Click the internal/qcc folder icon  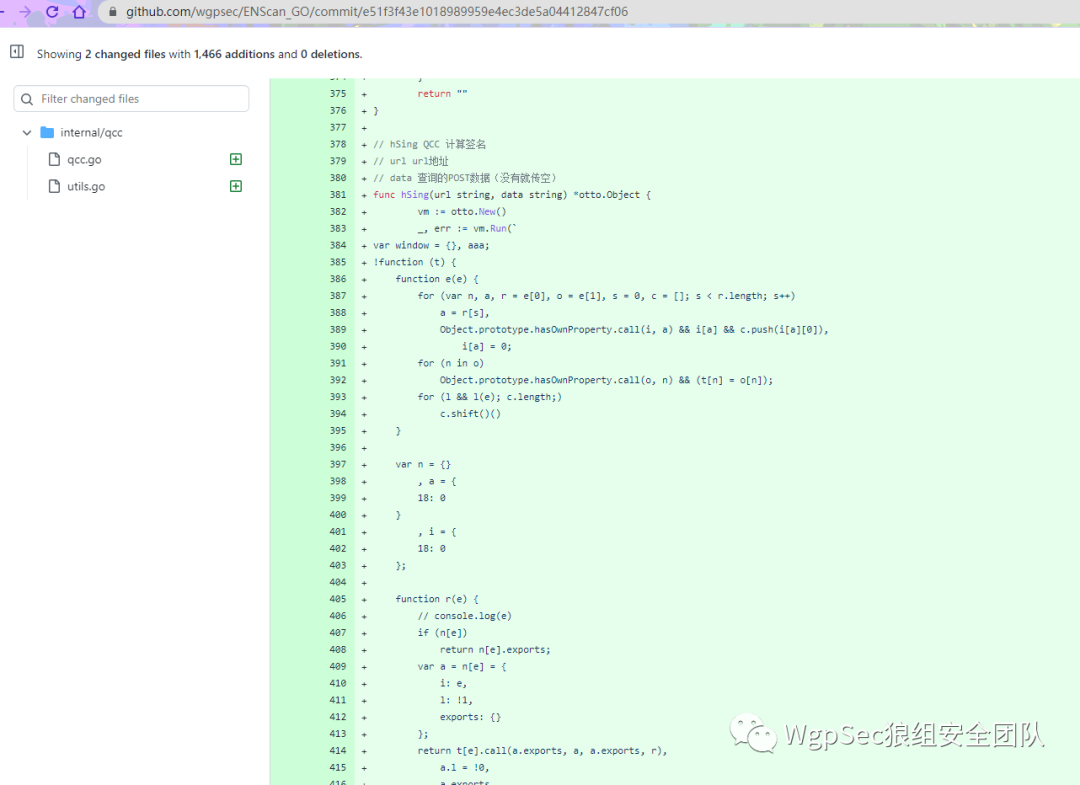[x=47, y=132]
